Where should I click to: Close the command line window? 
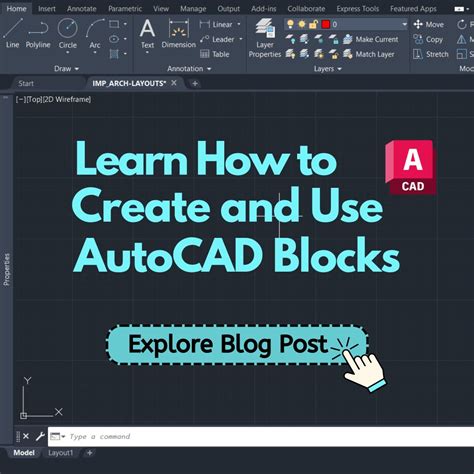coord(26,436)
